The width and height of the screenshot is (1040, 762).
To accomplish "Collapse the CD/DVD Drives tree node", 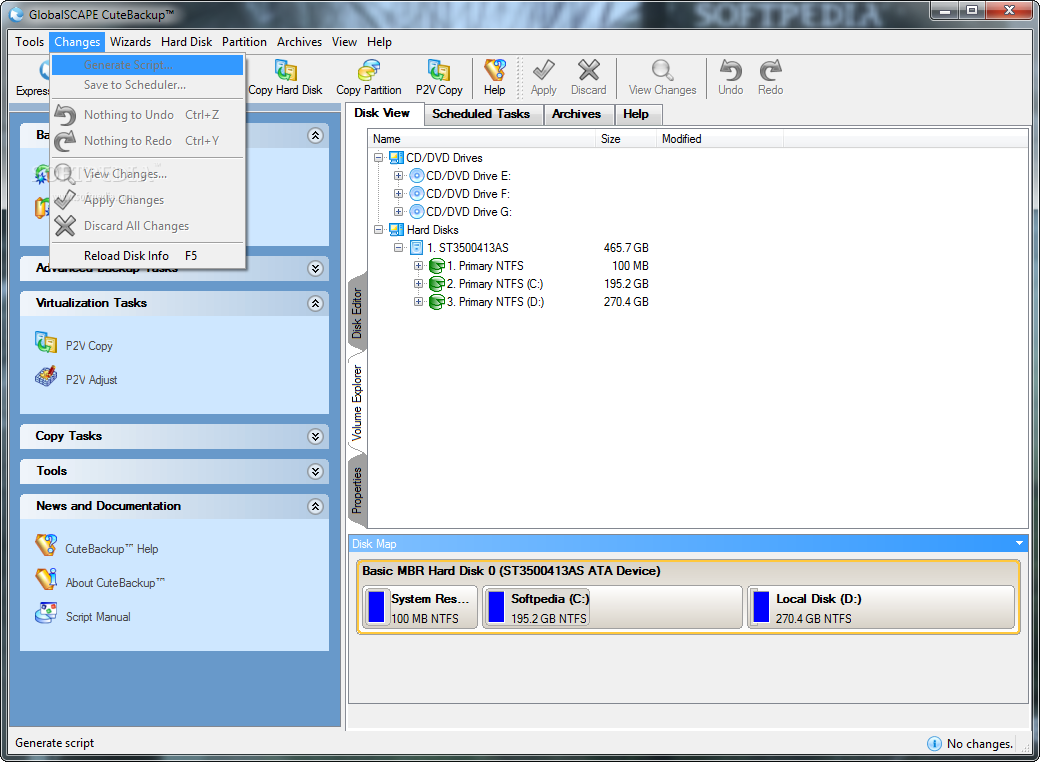I will point(379,158).
